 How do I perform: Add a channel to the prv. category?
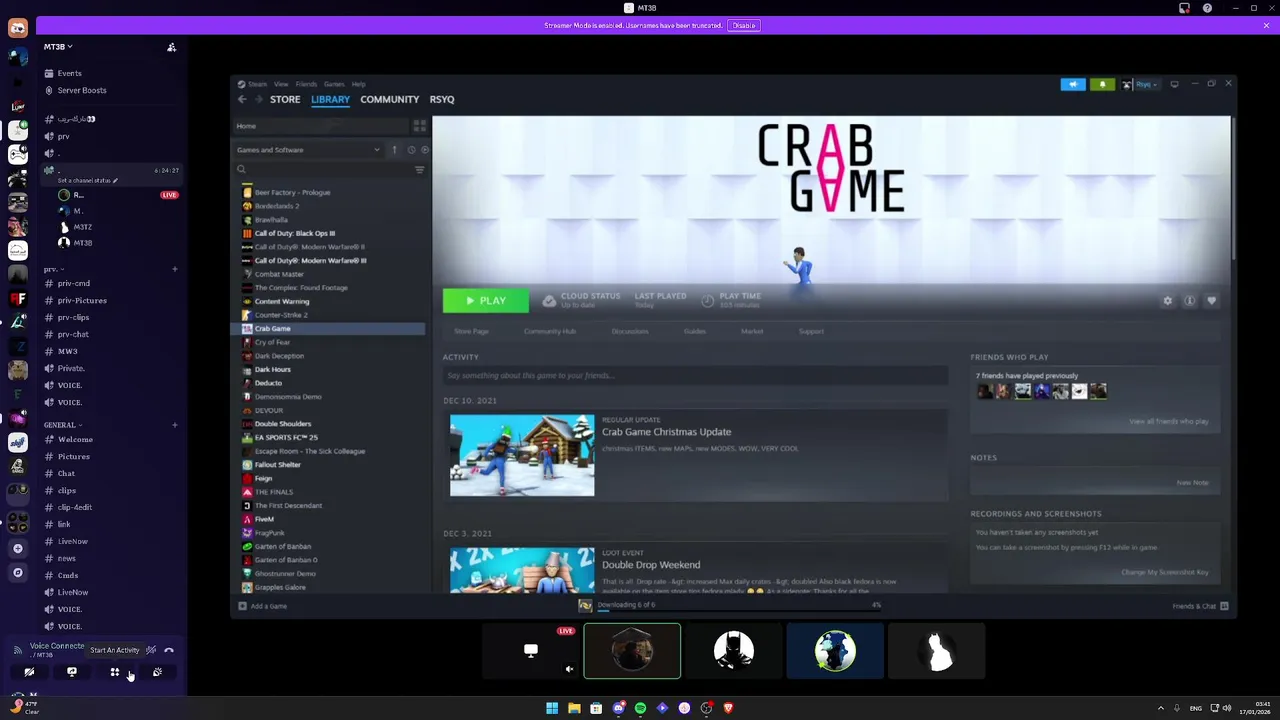click(x=175, y=269)
